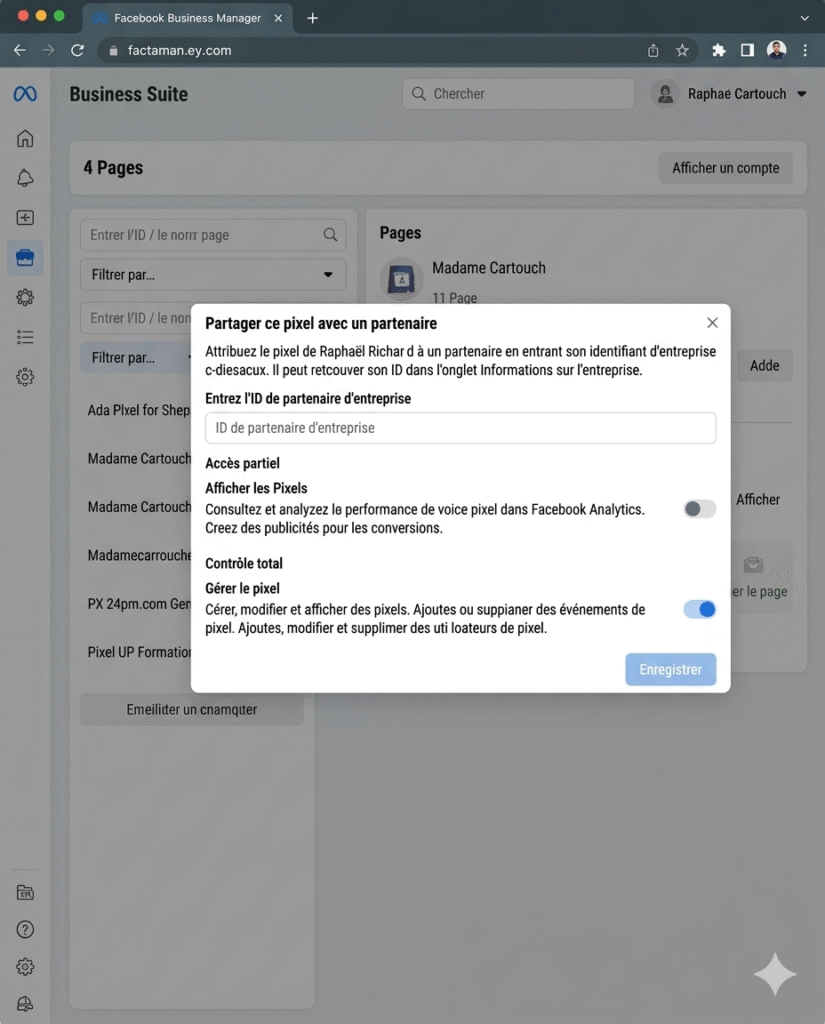Click the ID de partenaire input field
Viewport: 825px width, 1024px height.
pos(460,428)
